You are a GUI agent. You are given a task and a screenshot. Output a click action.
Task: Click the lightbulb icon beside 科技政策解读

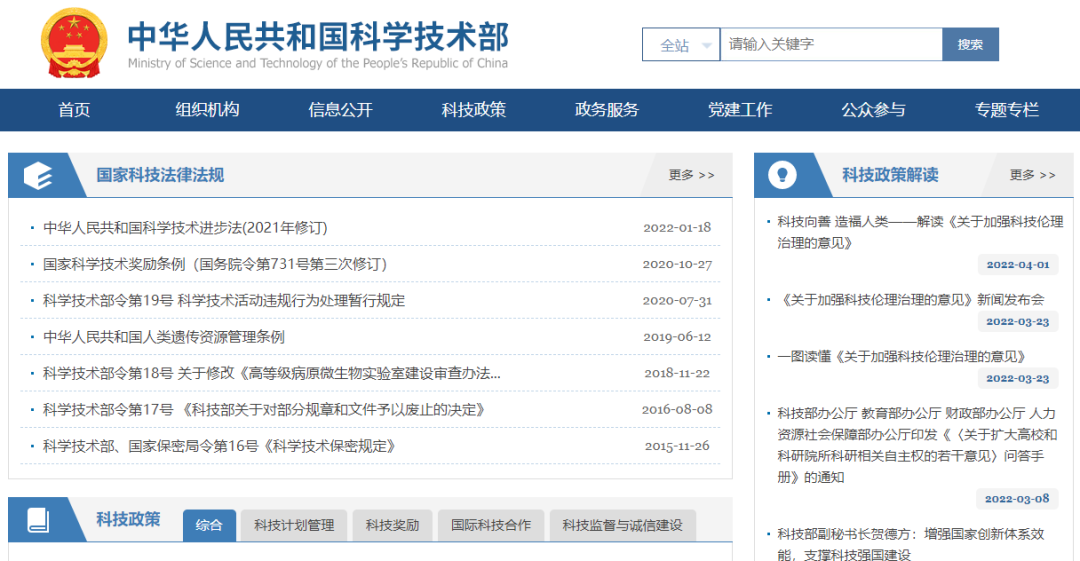click(782, 175)
